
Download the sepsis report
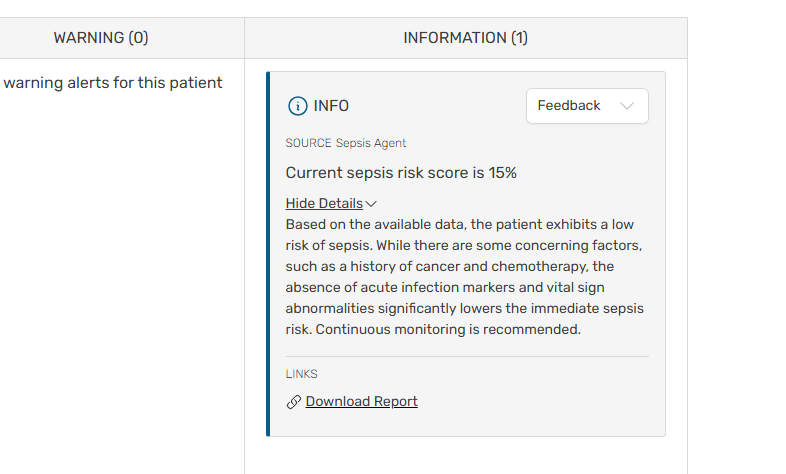361,401
